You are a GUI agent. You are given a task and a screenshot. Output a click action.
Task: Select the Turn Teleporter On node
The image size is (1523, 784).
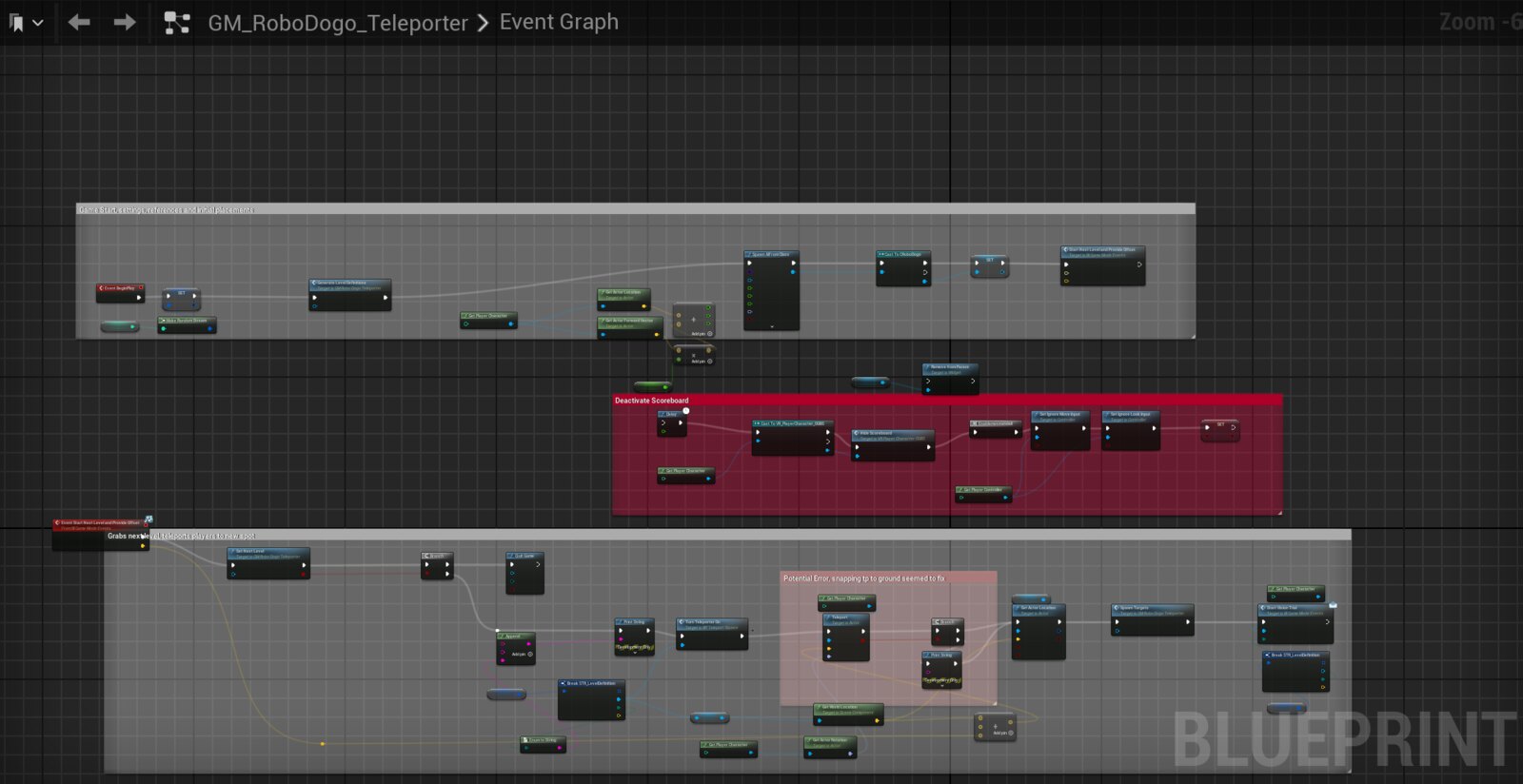point(712,634)
